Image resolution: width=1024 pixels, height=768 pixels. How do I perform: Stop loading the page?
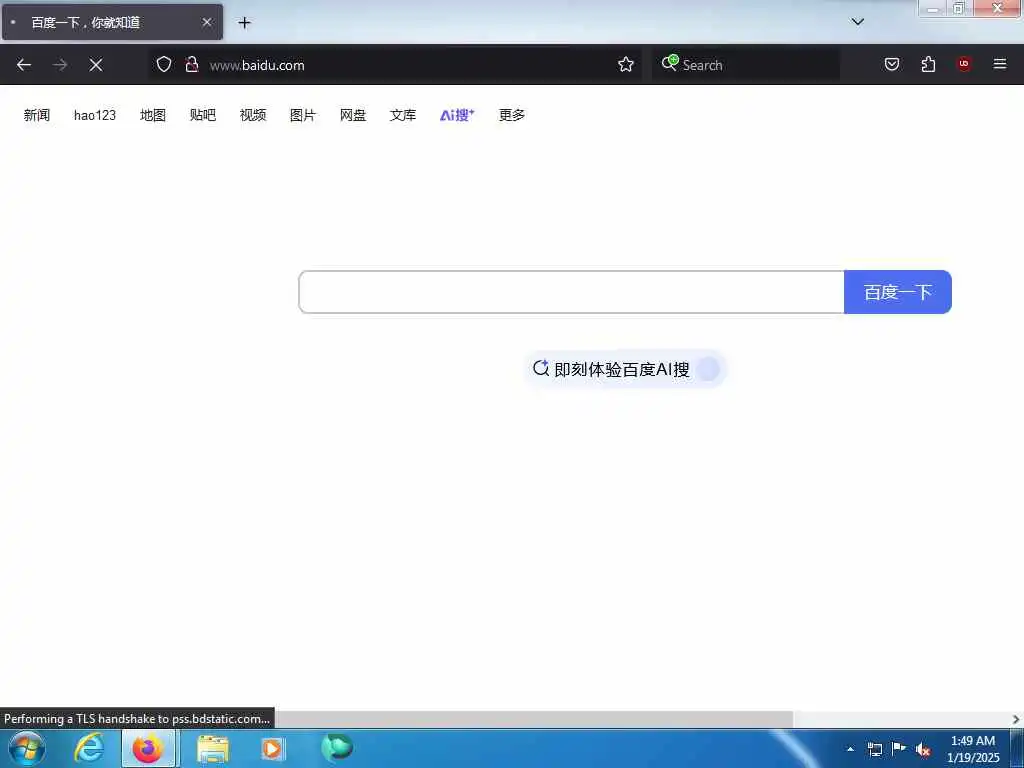(96, 65)
